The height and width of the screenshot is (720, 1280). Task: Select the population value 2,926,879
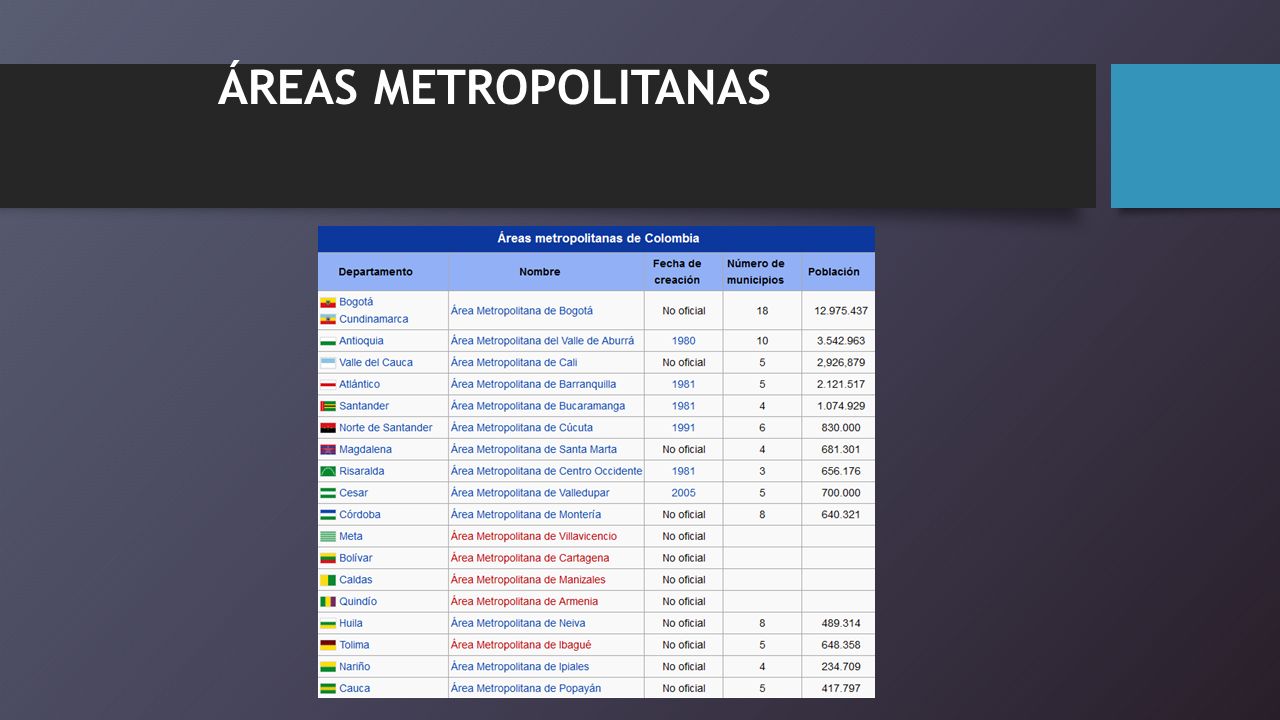[841, 363]
